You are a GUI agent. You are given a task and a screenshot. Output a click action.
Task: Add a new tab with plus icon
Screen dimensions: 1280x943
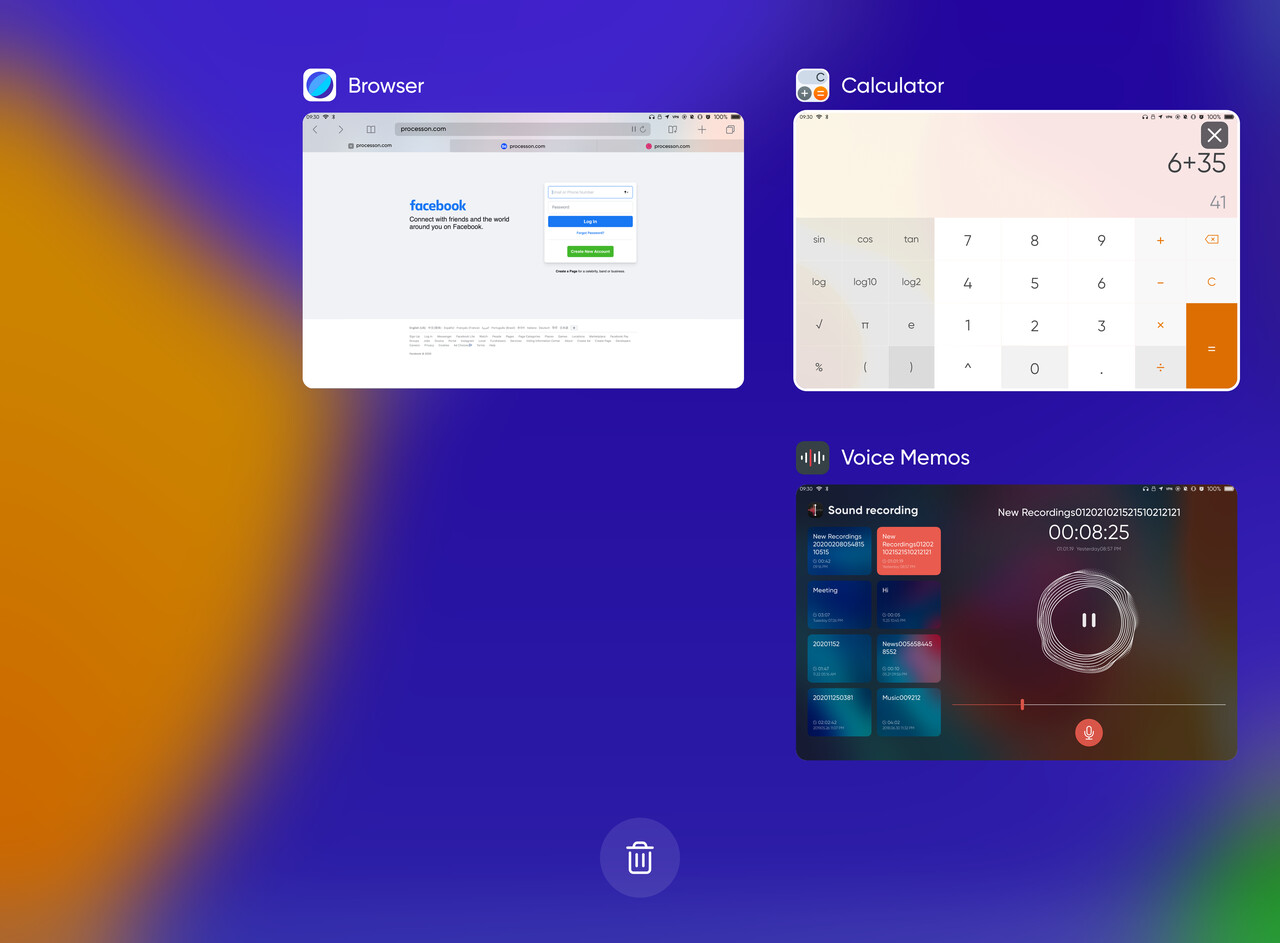702,129
